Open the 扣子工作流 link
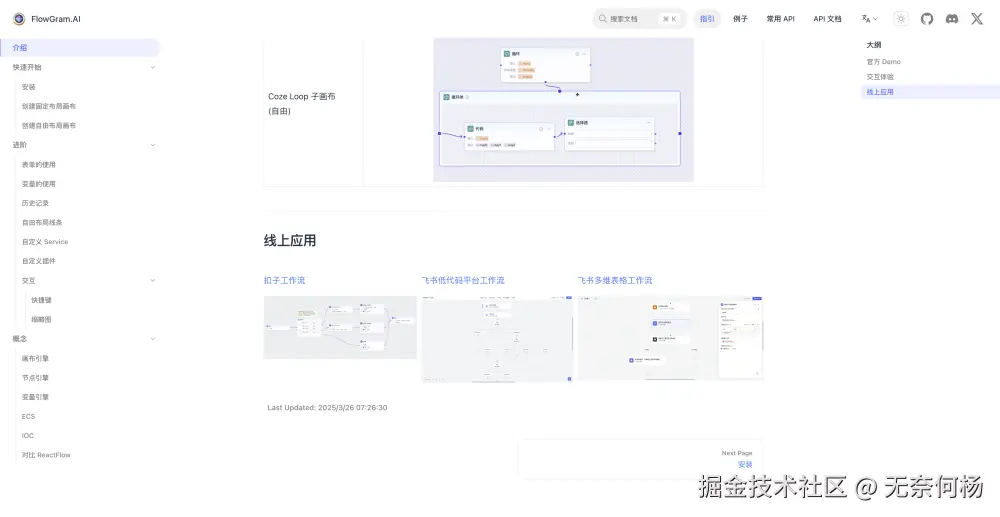 click(x=284, y=280)
